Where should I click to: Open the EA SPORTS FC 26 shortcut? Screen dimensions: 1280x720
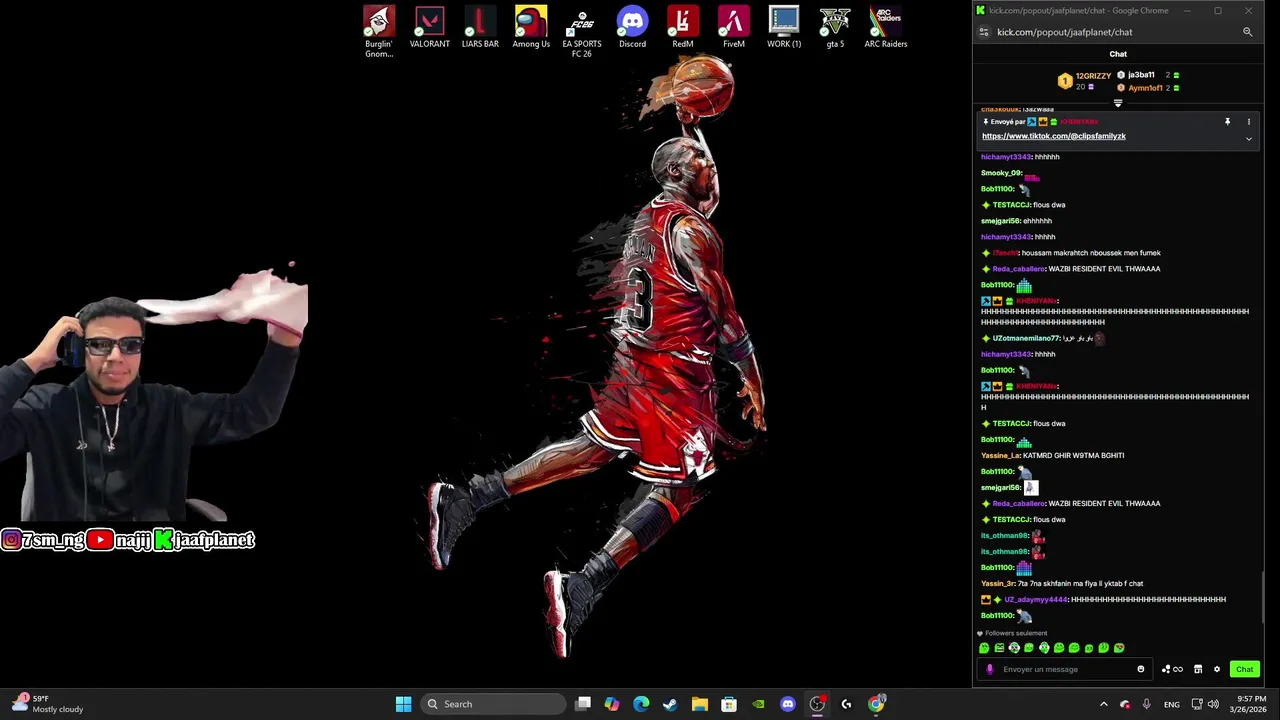coord(582,31)
